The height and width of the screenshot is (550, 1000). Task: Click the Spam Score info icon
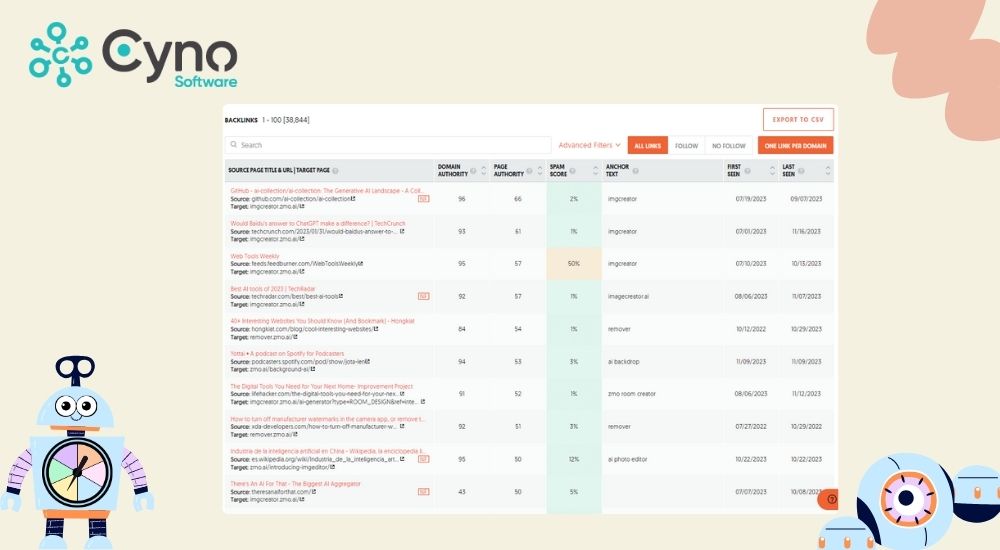[572, 170]
